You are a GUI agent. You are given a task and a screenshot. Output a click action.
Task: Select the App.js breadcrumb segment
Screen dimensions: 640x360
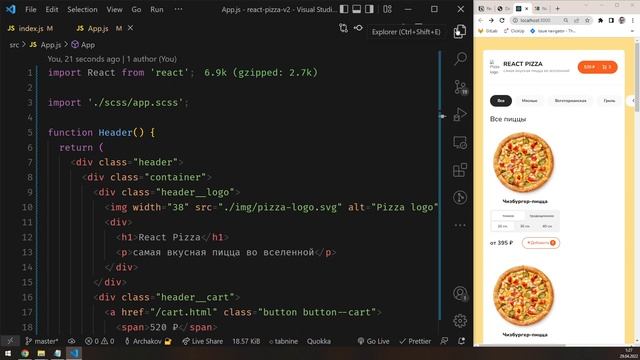click(45, 45)
